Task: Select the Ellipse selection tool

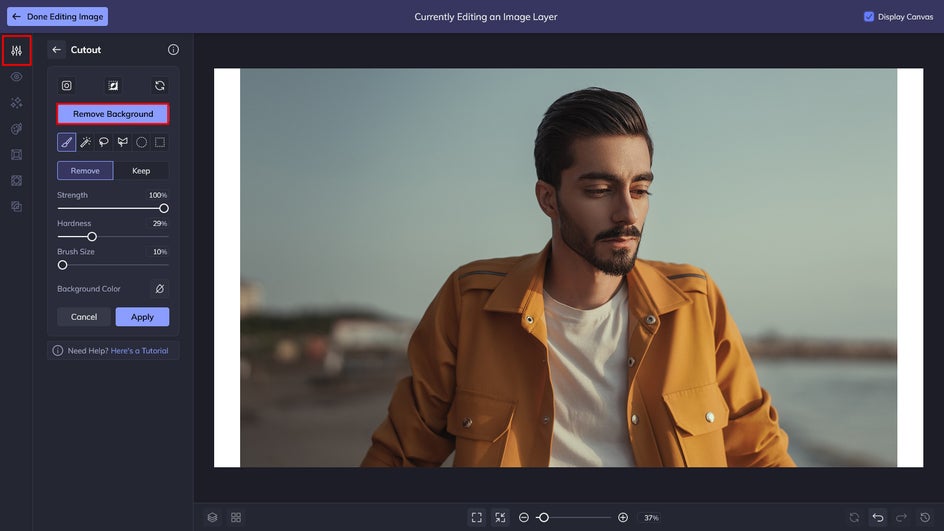Action: click(141, 142)
